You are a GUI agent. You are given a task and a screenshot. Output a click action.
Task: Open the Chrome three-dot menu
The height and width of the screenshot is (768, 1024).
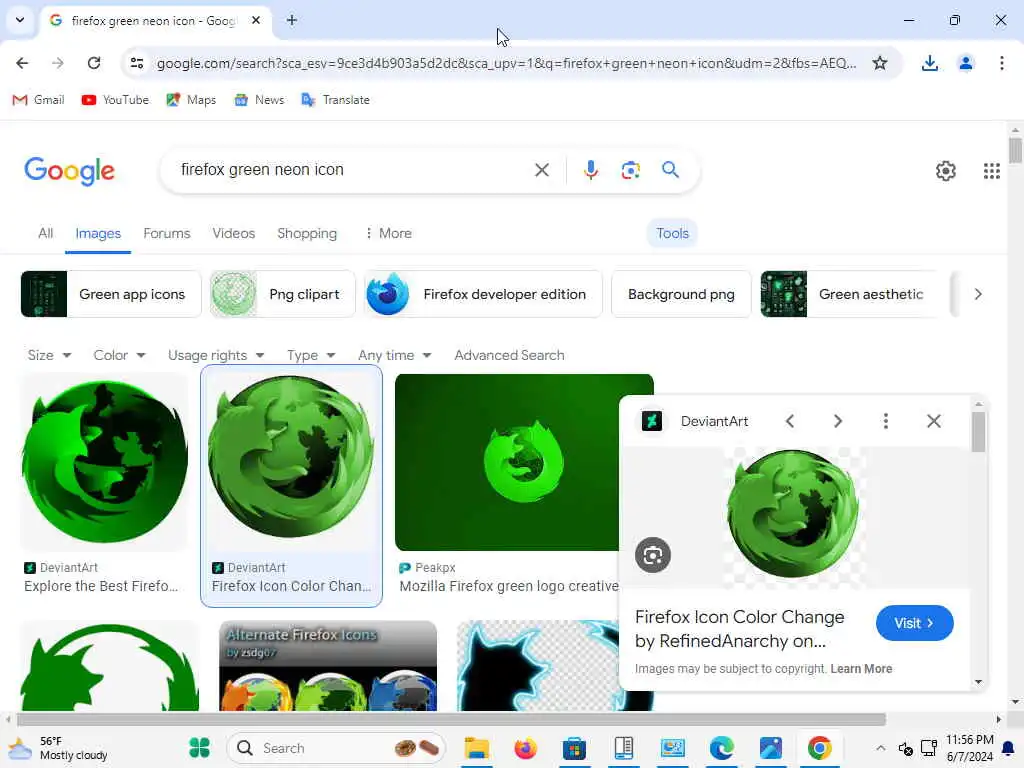(x=1001, y=63)
